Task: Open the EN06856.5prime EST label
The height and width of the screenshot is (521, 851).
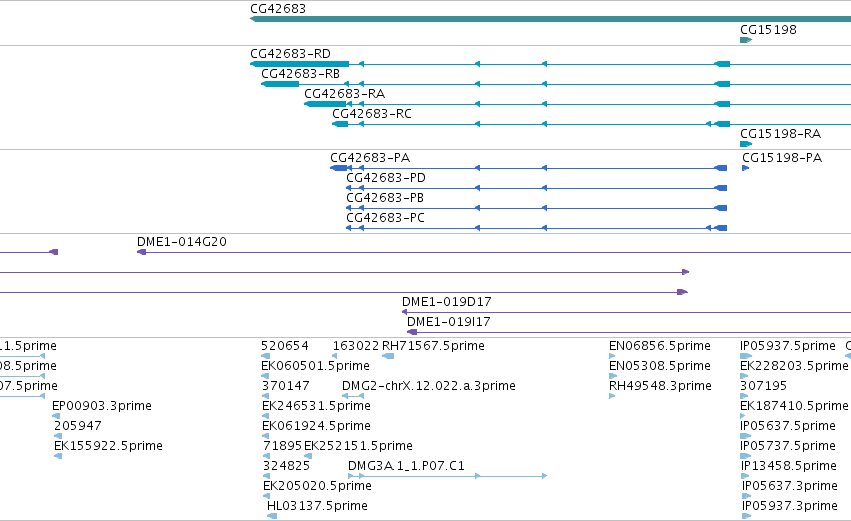Action: pyautogui.click(x=660, y=346)
